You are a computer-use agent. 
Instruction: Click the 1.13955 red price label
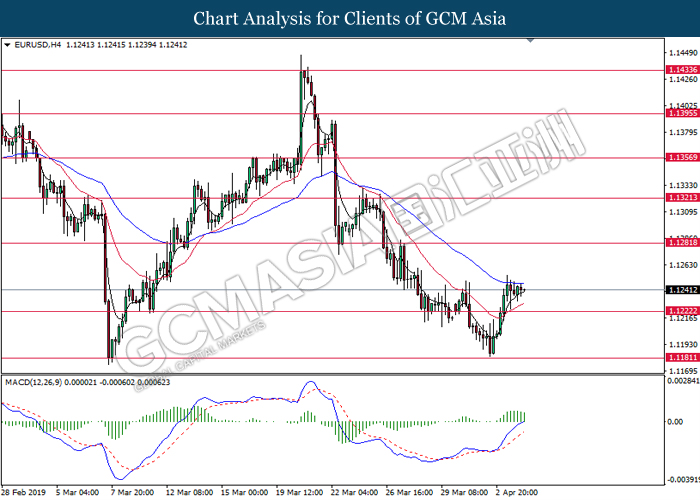(682, 113)
